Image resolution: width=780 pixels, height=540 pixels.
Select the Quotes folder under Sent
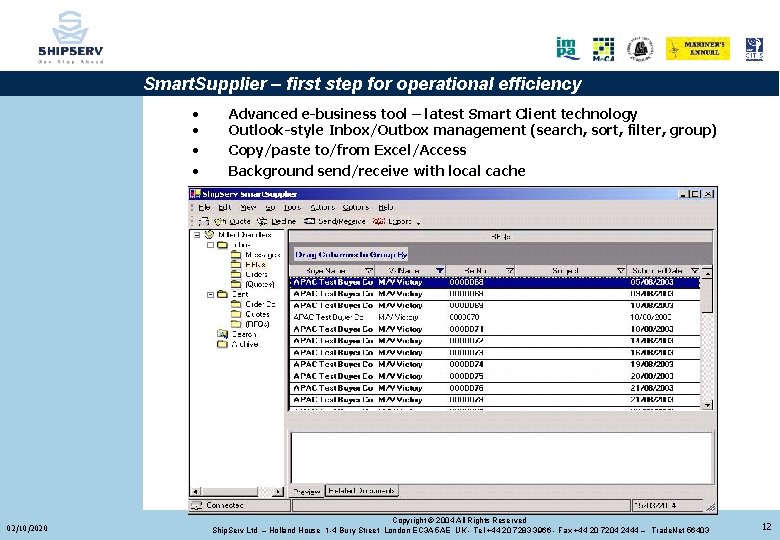(257, 314)
